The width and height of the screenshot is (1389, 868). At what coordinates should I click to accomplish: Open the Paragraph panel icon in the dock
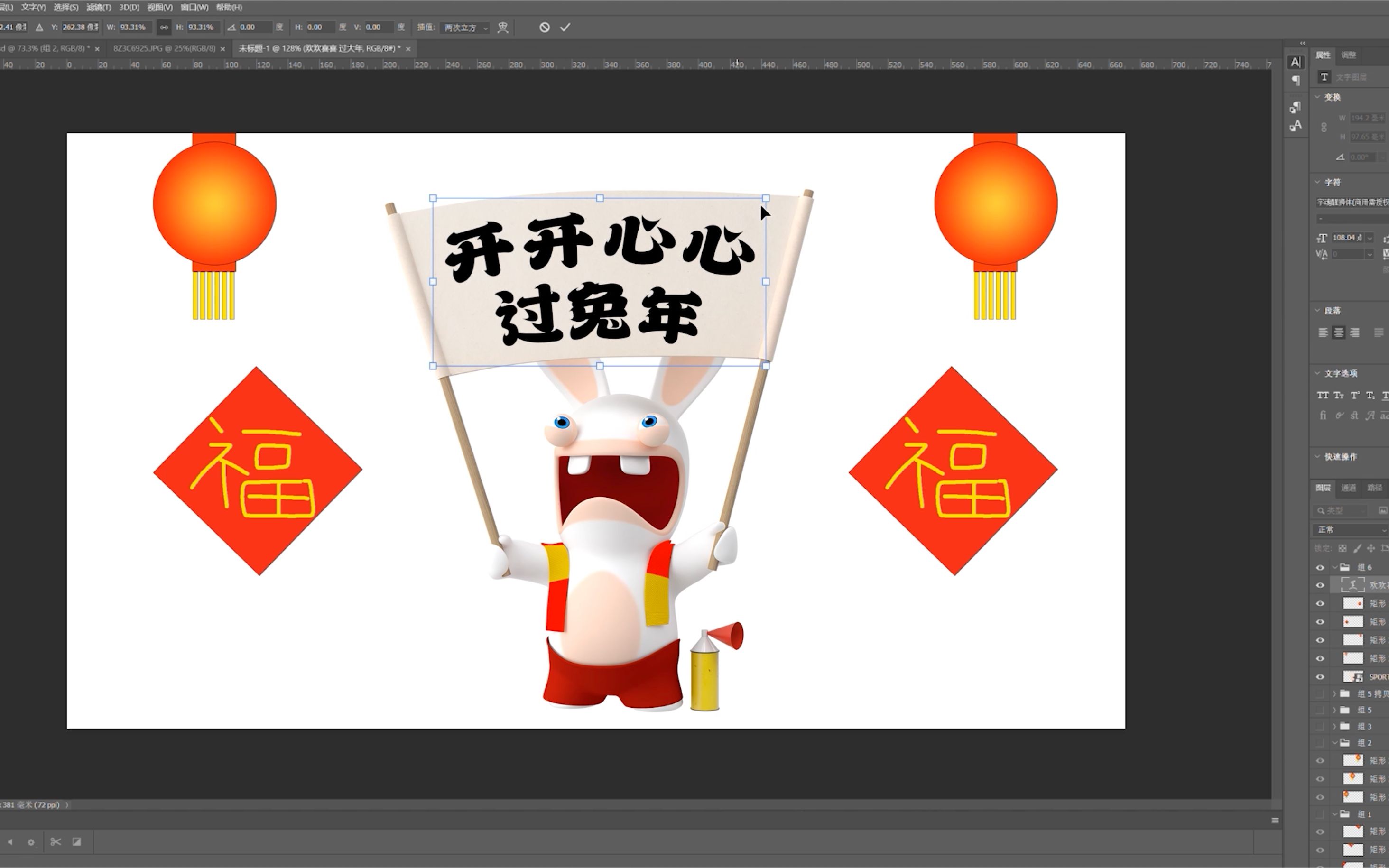[x=1296, y=80]
